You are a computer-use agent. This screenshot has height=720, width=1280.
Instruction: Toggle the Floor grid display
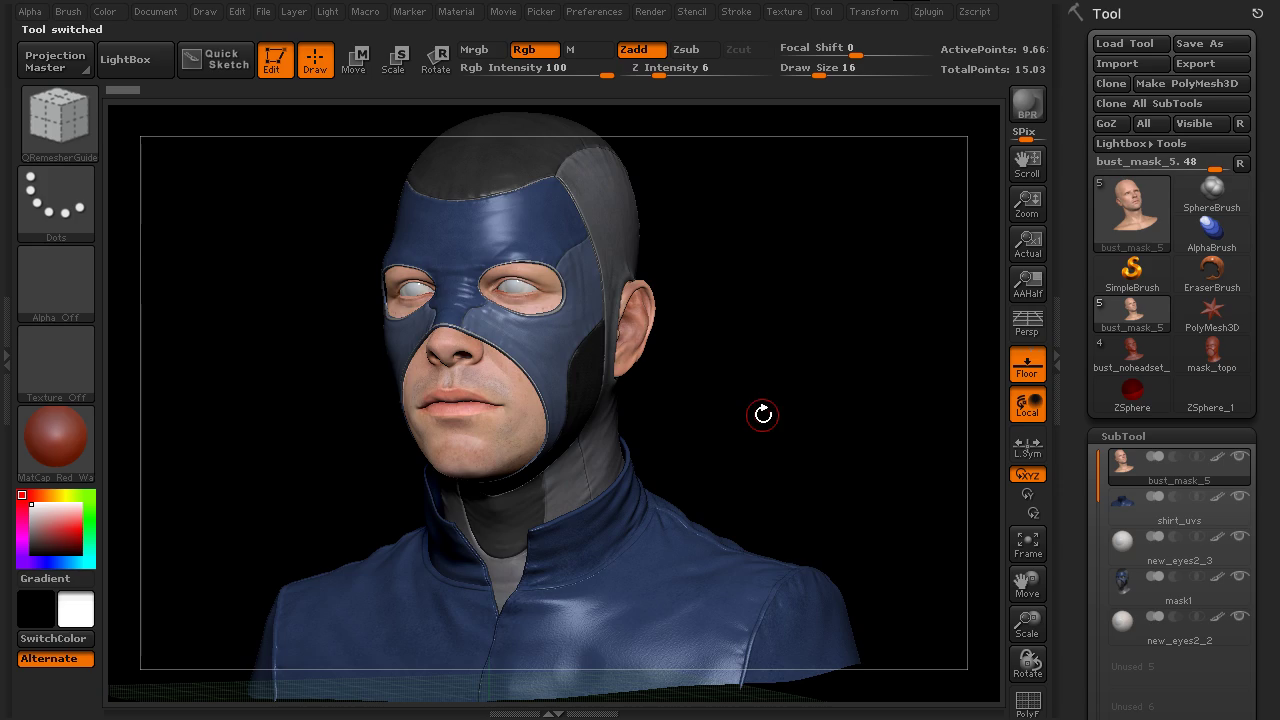1027,364
